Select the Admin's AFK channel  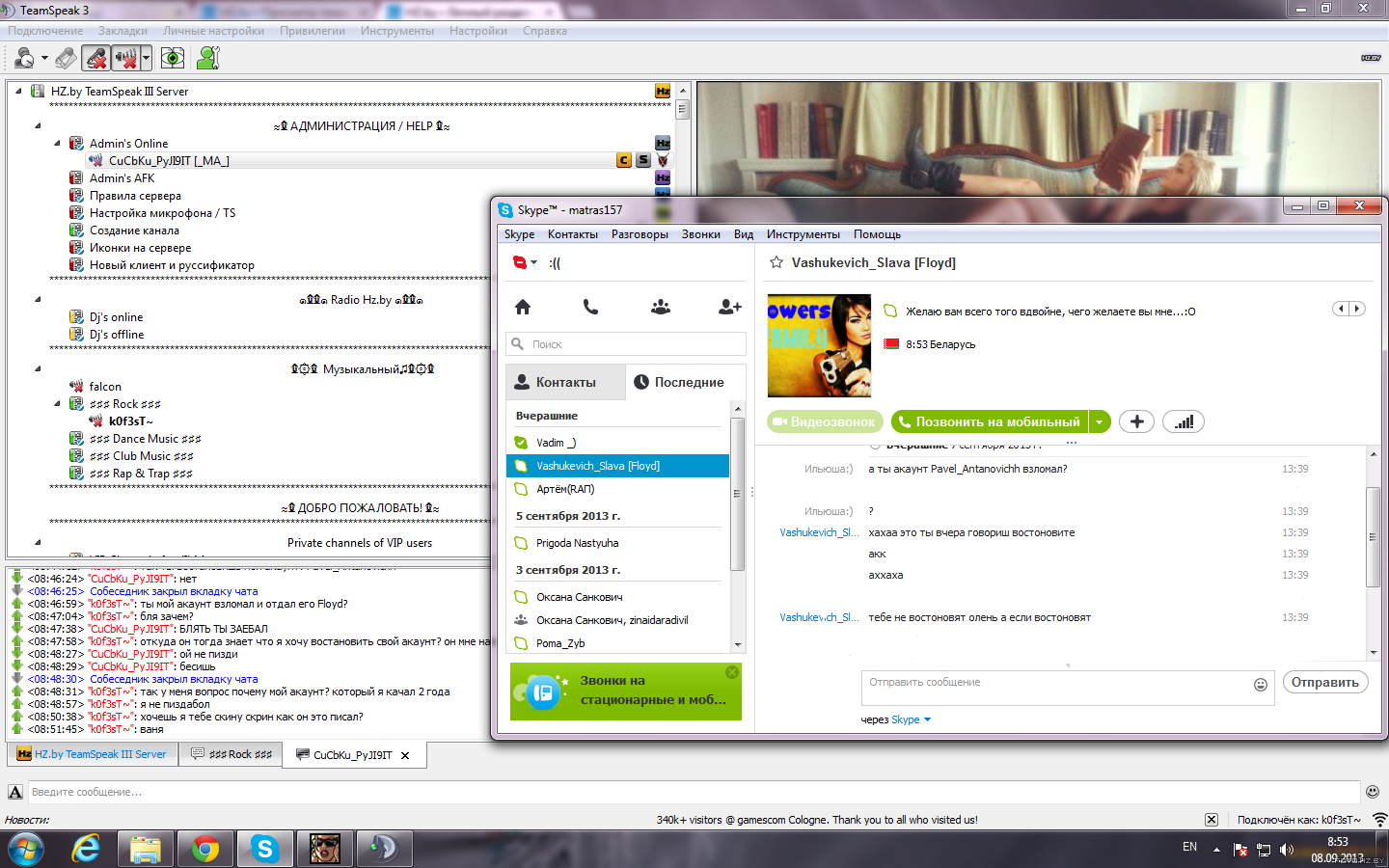pyautogui.click(x=122, y=177)
